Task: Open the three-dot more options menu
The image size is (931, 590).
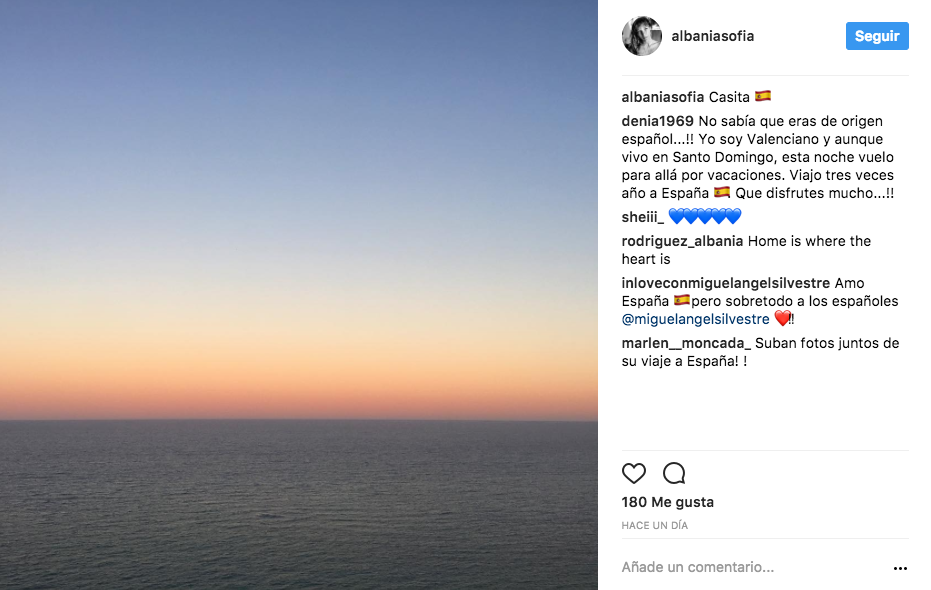Action: pos(900,568)
